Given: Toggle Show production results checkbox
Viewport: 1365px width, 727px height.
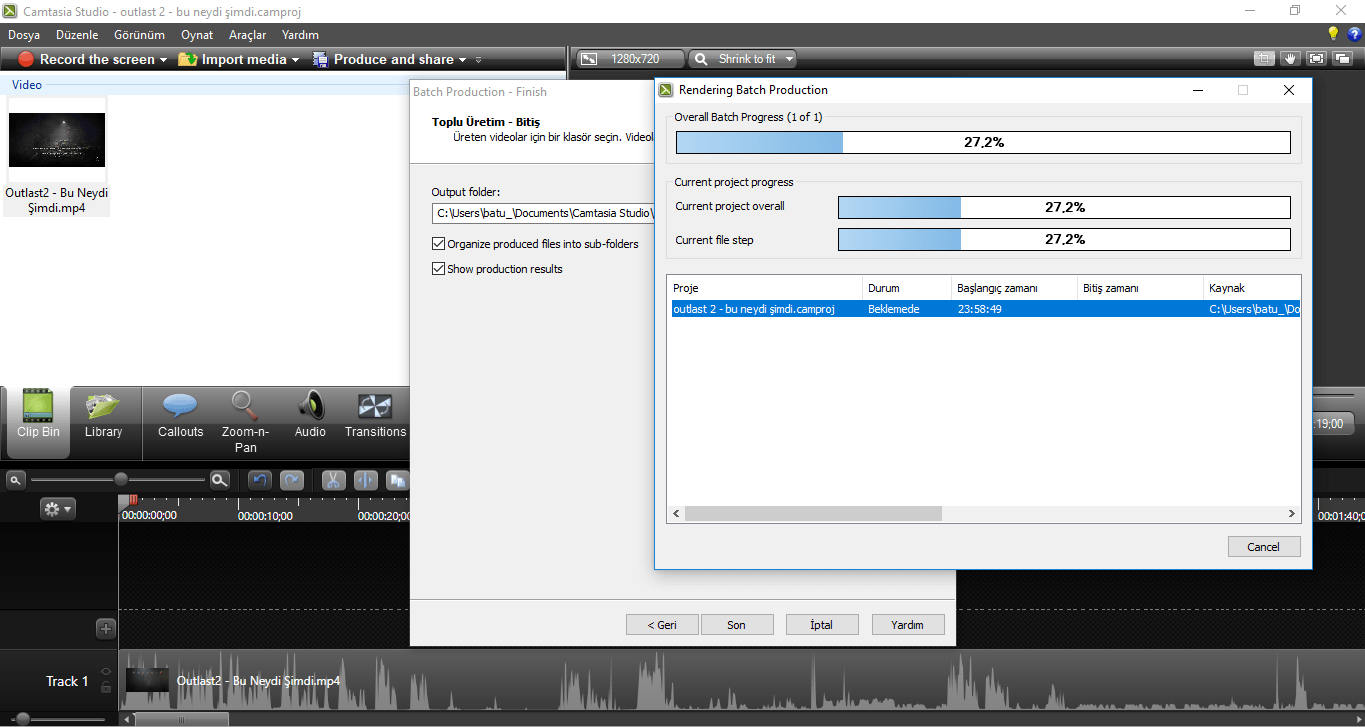Looking at the screenshot, I should pos(438,268).
